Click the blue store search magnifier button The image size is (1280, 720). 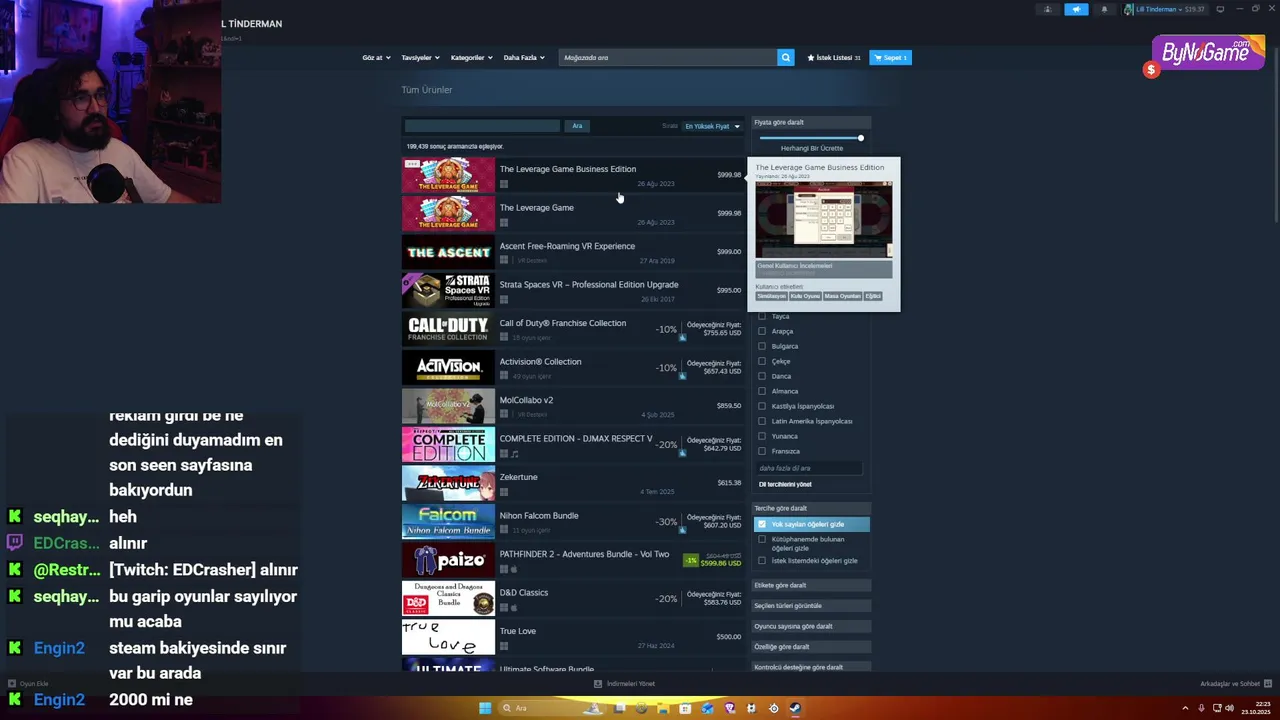786,58
